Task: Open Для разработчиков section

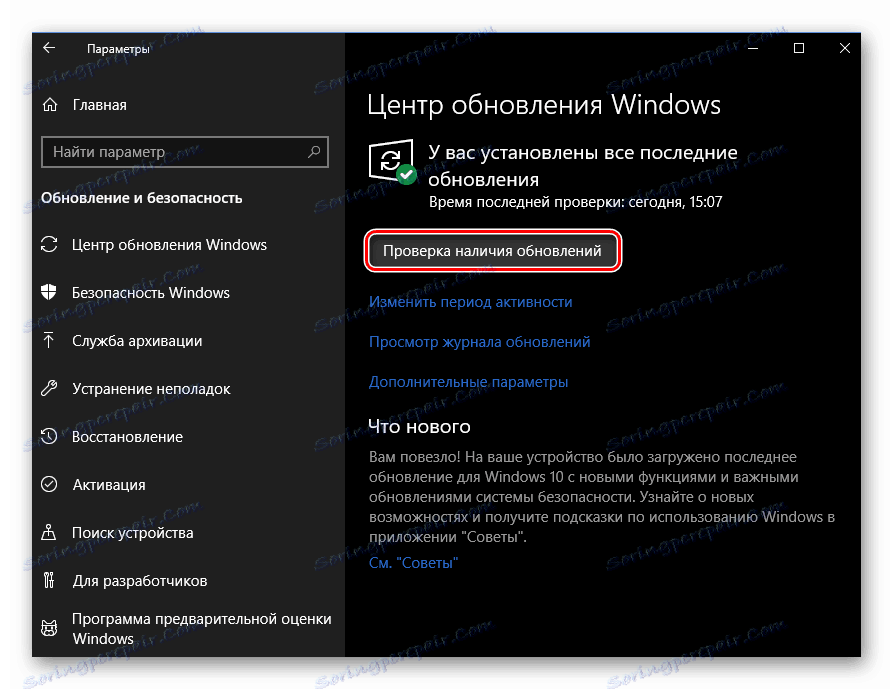Action: 140,581
